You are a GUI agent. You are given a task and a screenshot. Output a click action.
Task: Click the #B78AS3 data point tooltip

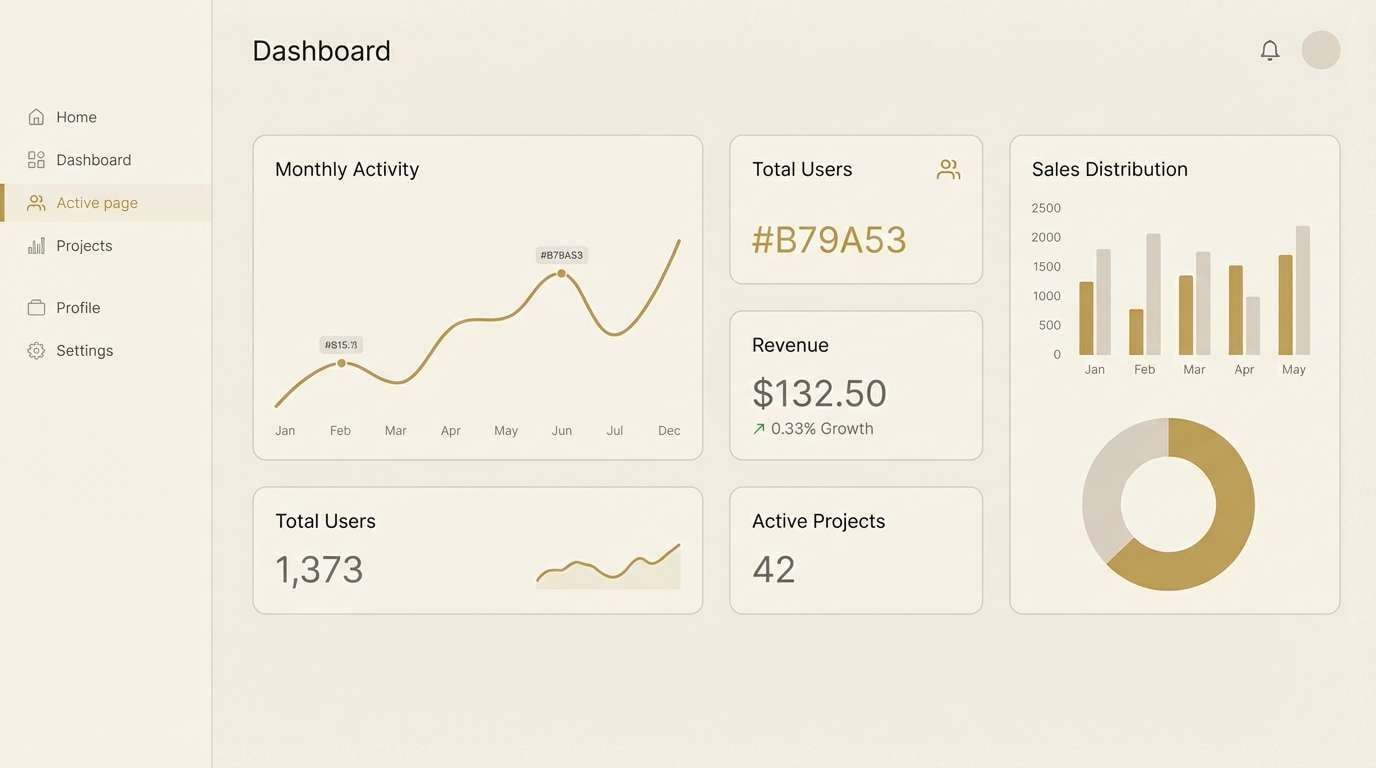click(x=562, y=255)
